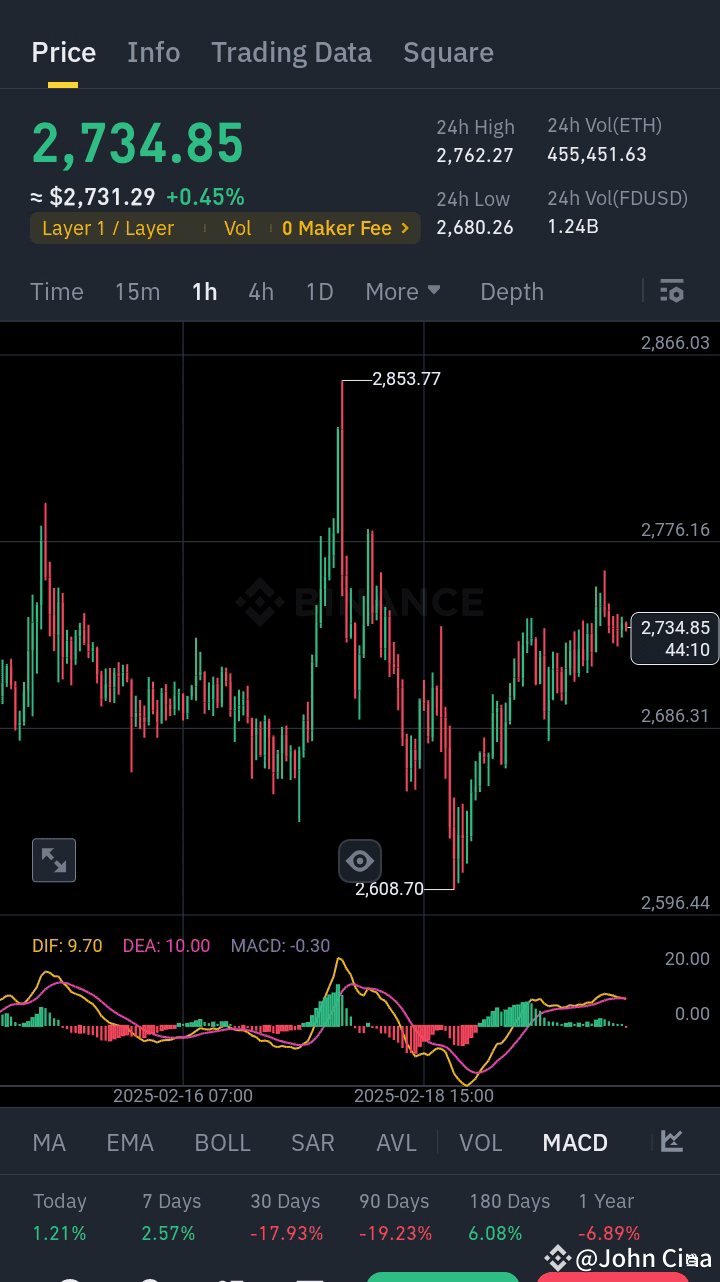Open chart settings icon beside Depth
This screenshot has width=720, height=1282.
tap(672, 291)
